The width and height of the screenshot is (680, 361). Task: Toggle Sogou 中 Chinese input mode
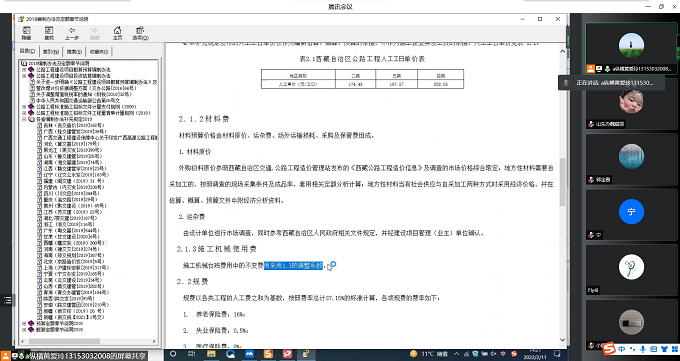pyautogui.click(x=622, y=349)
